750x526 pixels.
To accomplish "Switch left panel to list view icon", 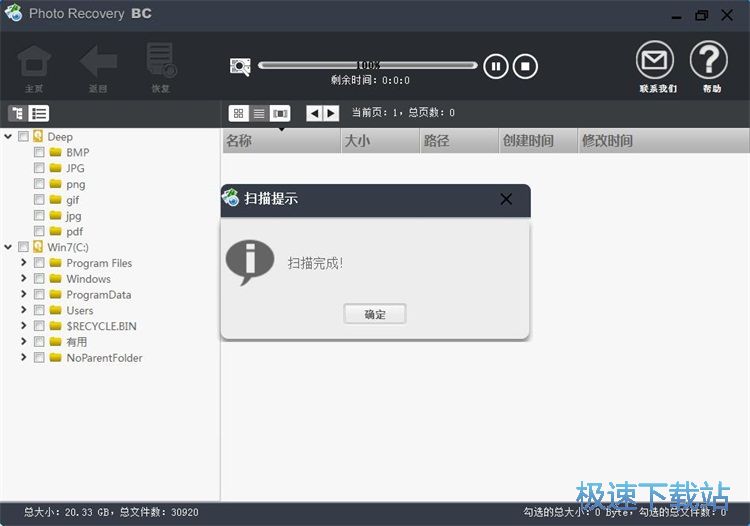I will [39, 113].
